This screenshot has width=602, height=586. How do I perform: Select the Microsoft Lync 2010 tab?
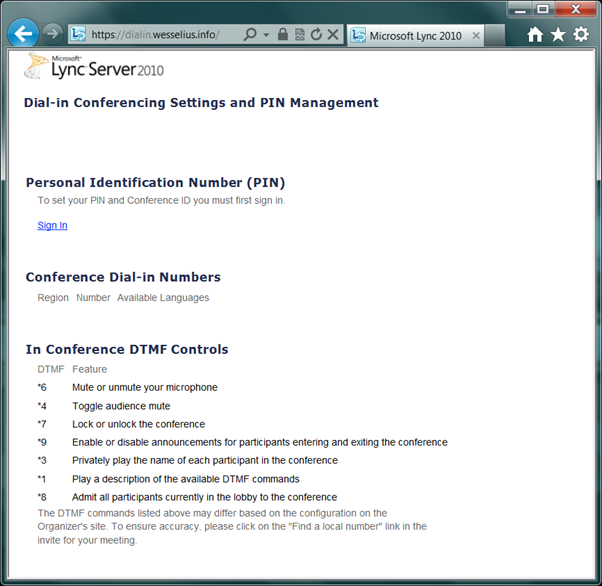(415, 35)
